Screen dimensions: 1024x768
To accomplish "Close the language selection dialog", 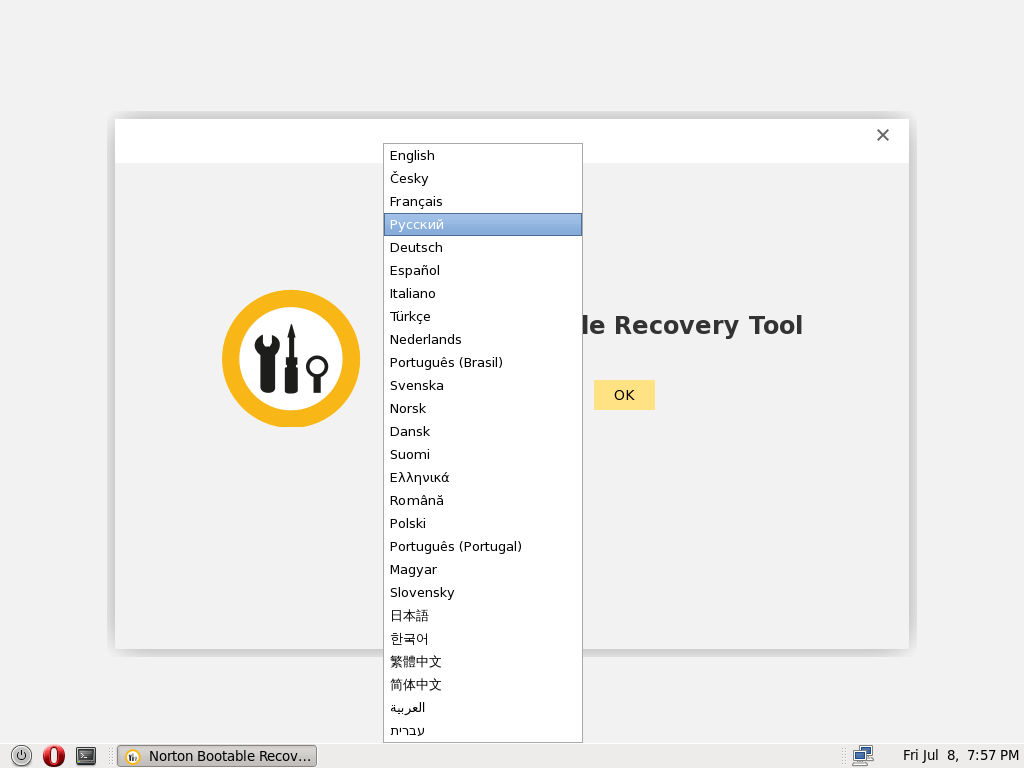I will click(882, 135).
